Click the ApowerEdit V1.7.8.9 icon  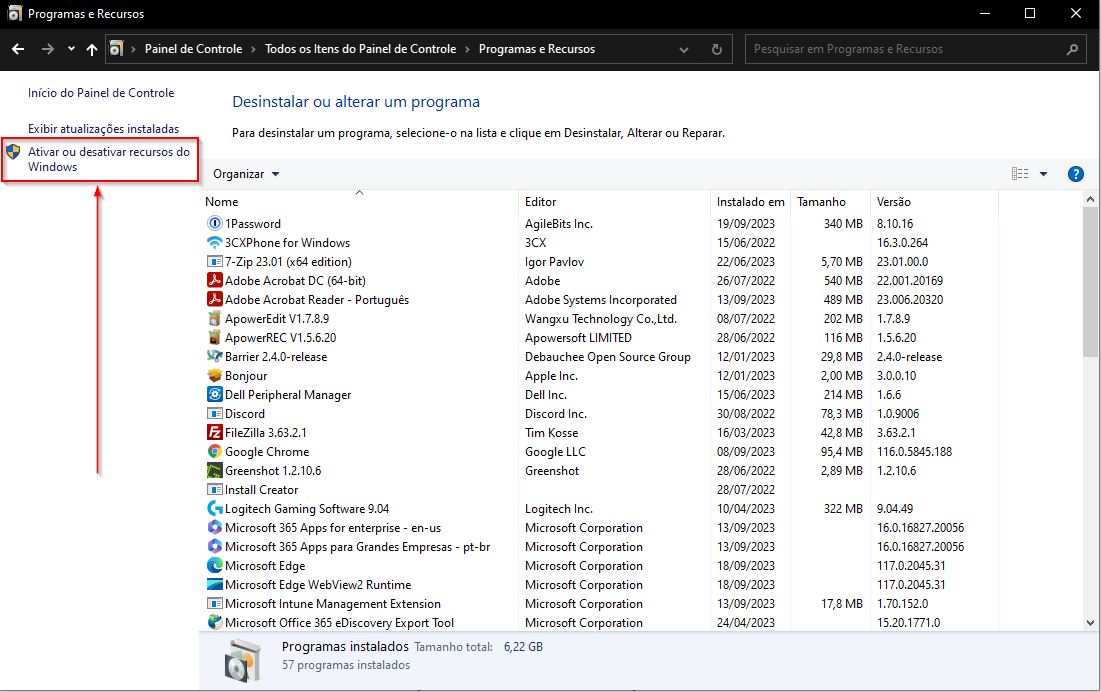(215, 318)
